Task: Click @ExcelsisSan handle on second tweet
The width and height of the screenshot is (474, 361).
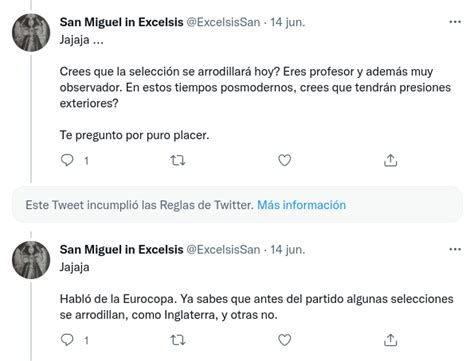Action: click(x=223, y=249)
